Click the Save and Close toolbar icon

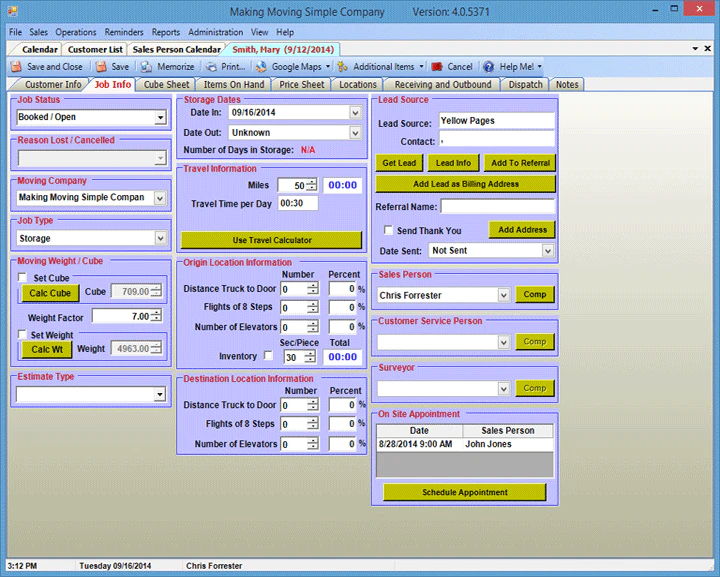tap(17, 67)
